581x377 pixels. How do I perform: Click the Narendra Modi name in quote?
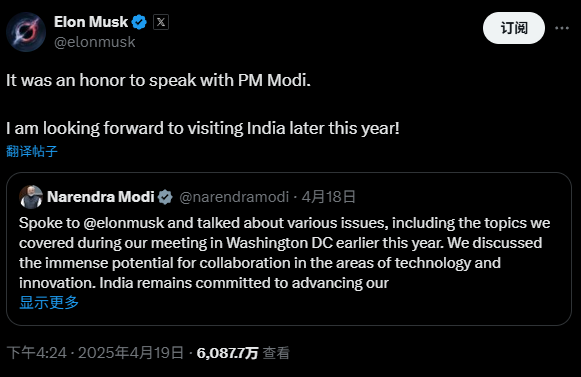(100, 197)
